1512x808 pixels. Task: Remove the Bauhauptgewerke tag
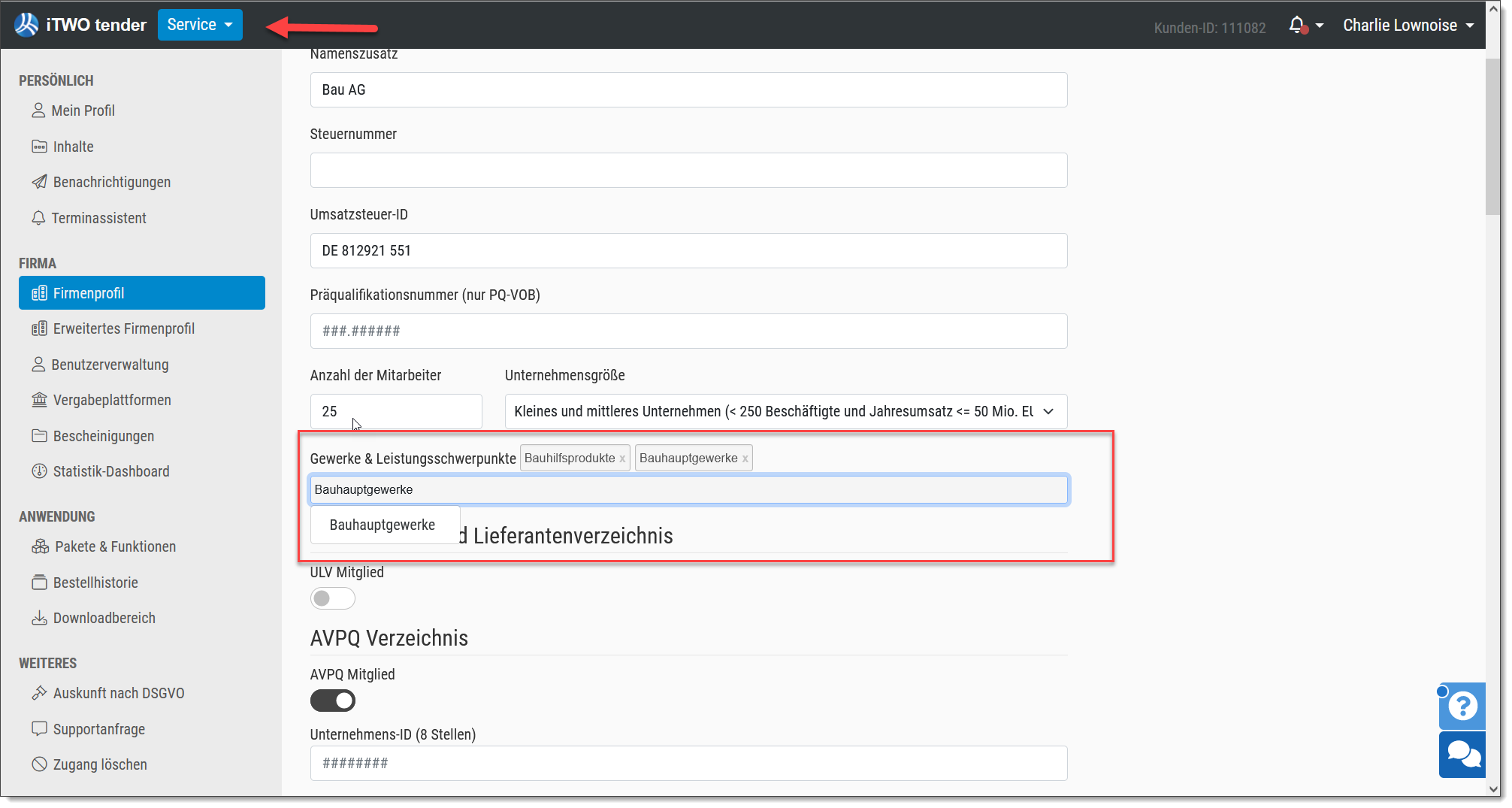745,458
